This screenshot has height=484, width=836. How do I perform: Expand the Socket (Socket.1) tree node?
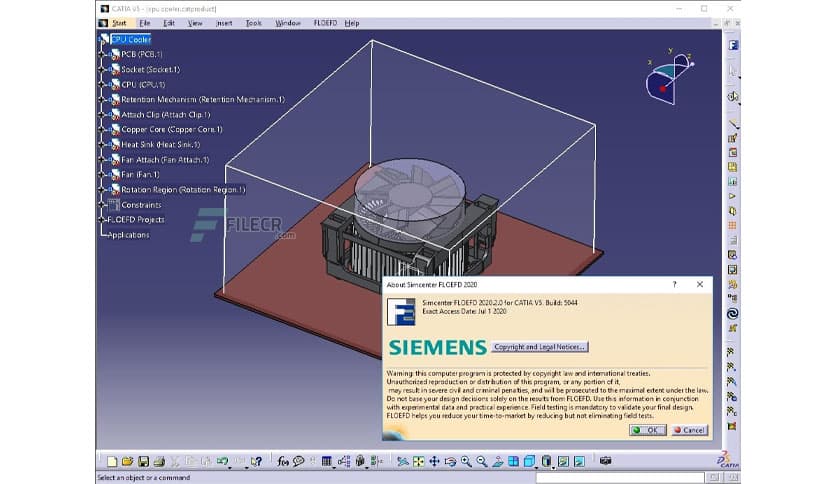point(102,69)
